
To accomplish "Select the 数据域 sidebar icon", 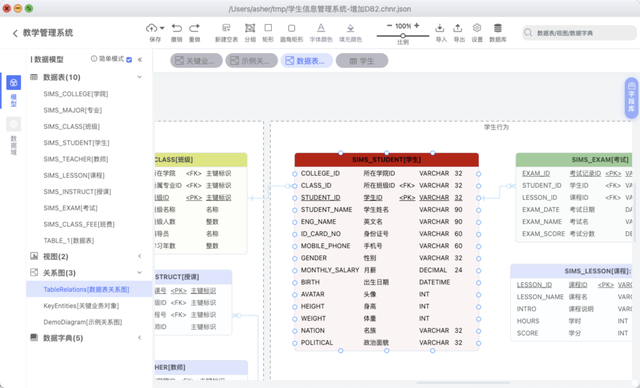I will [13, 124].
